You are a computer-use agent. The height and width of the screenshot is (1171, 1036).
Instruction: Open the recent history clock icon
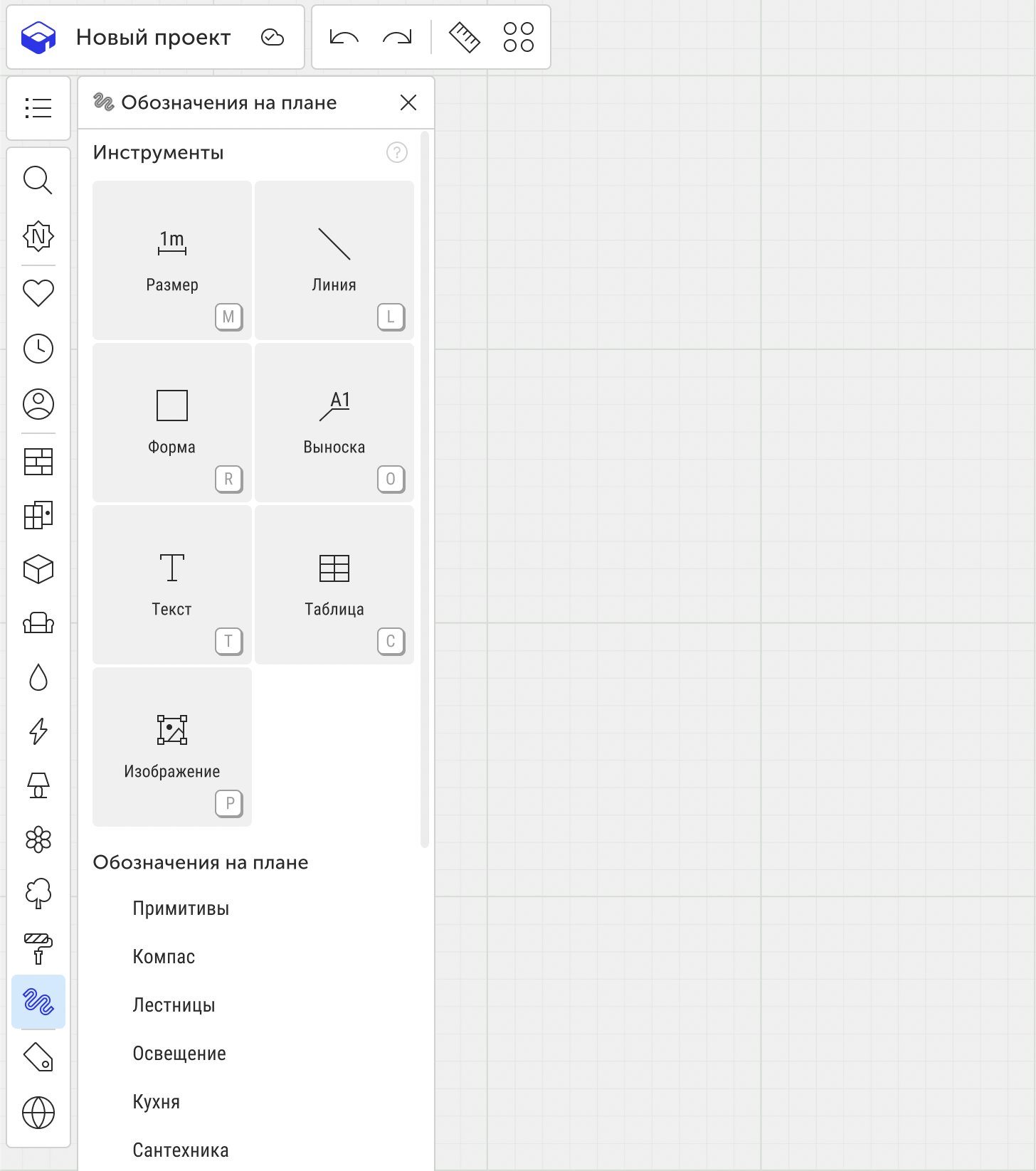coord(38,349)
